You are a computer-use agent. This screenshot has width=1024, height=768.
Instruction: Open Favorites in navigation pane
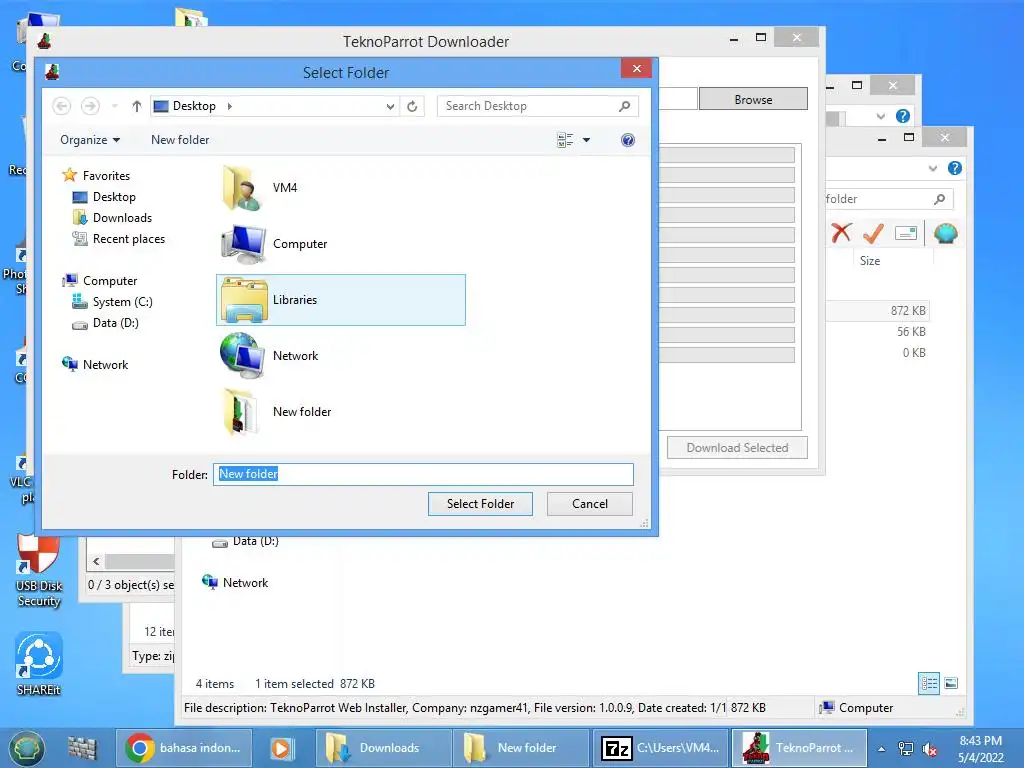(96, 175)
